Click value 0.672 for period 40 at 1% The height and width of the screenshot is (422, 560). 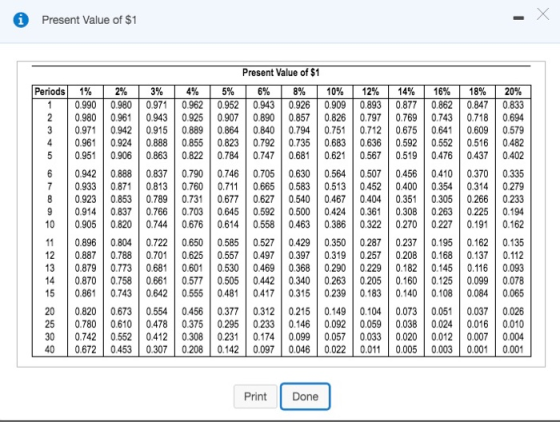pos(85,350)
